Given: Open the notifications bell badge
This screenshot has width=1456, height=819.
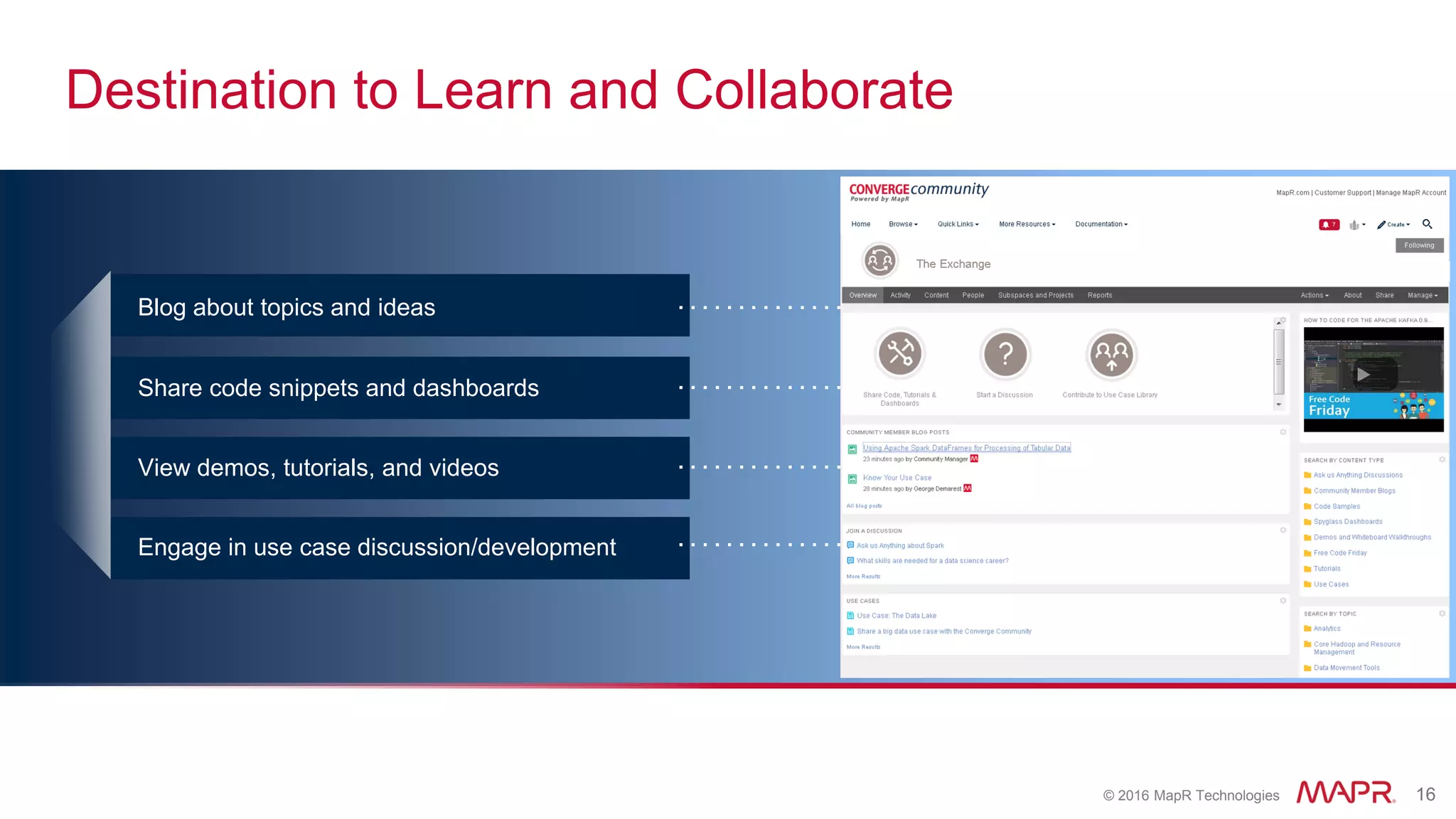Looking at the screenshot, I should coord(1329,225).
